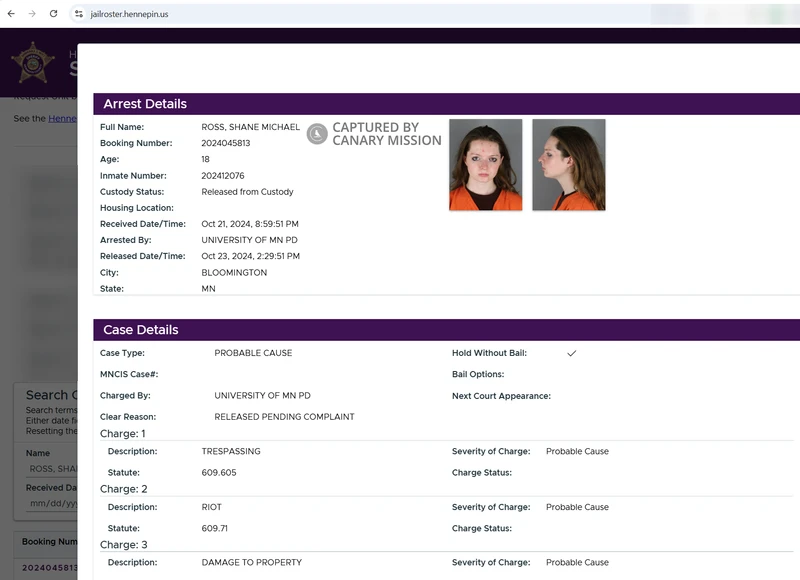Select state value MN
This screenshot has width=800, height=580.
[208, 289]
